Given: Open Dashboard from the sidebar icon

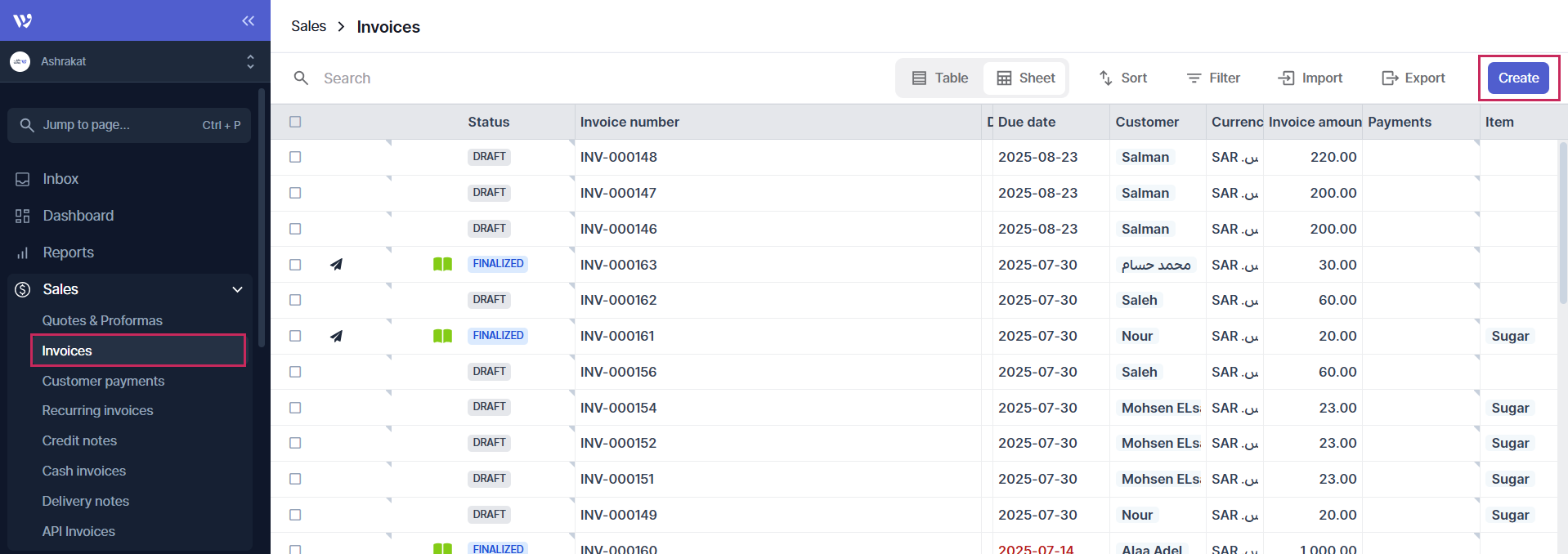Looking at the screenshot, I should pos(23,216).
